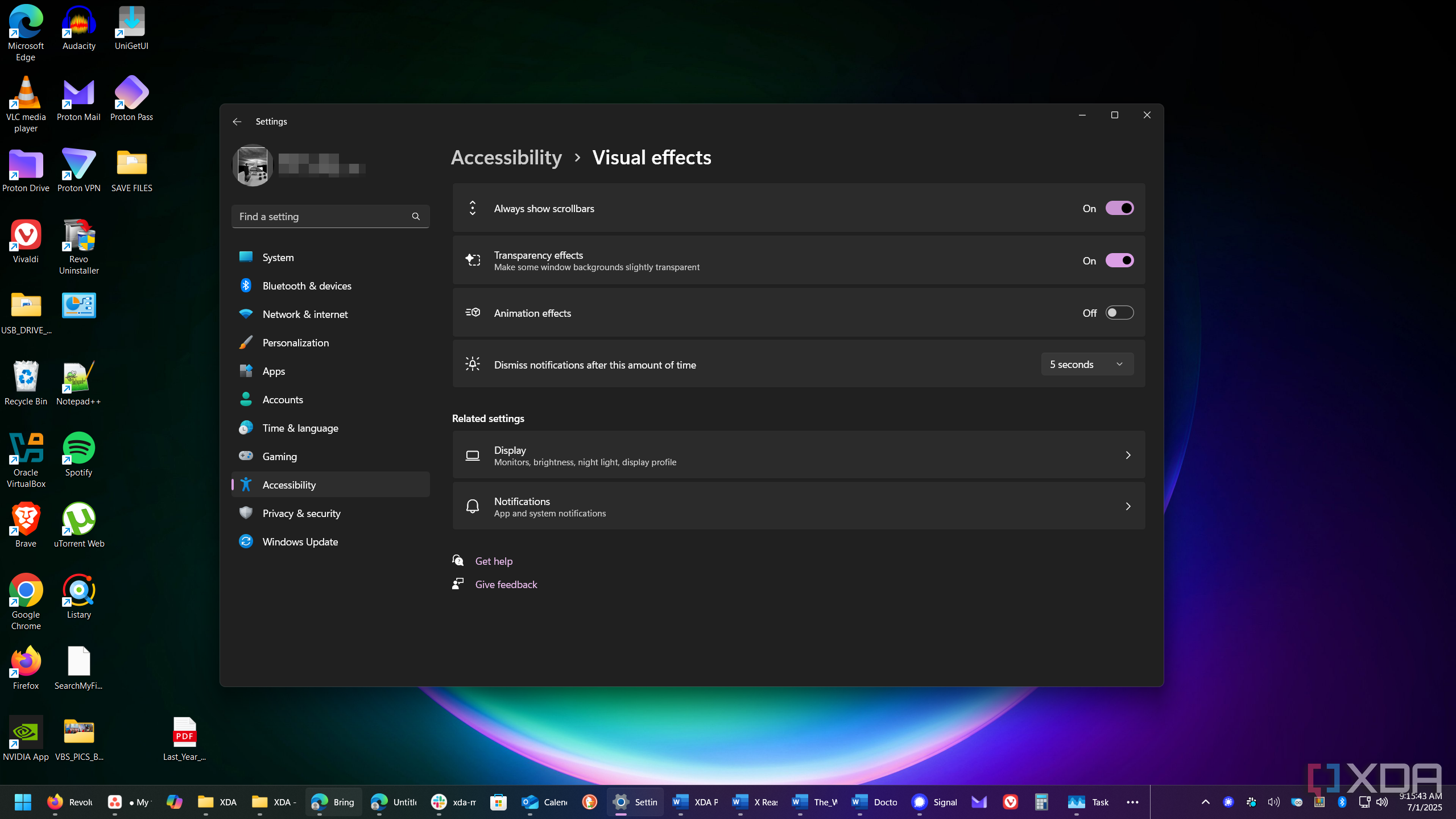Viewport: 1456px width, 819px height.
Task: Open taskbar overflow three-dots menu
Action: 1132,802
